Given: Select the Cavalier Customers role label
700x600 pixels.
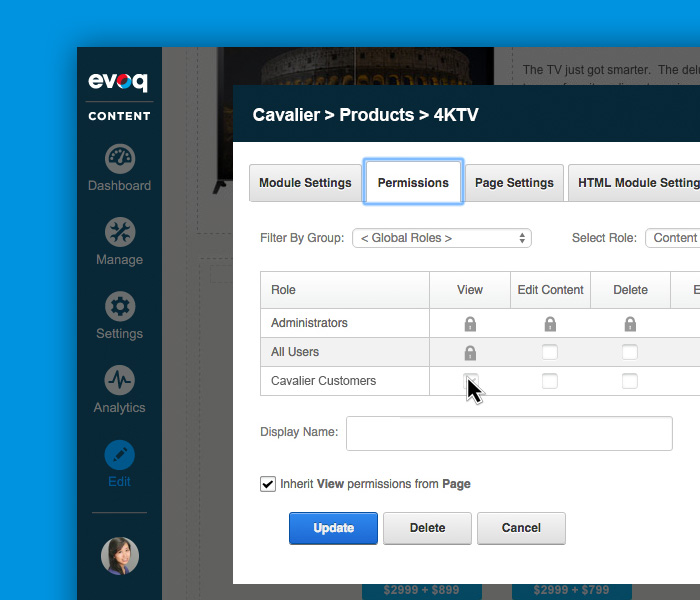Looking at the screenshot, I should coord(323,381).
